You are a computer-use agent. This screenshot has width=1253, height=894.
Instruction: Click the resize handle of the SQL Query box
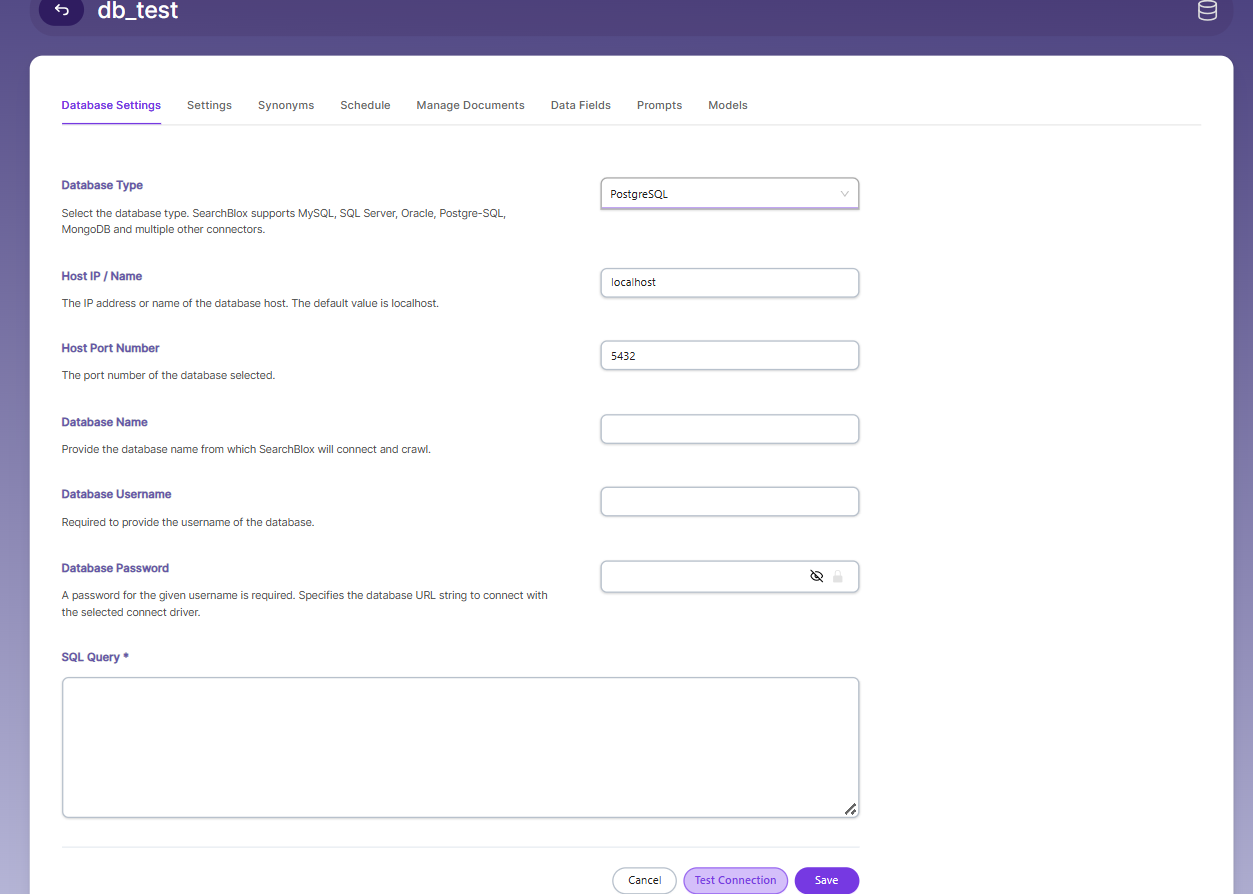[850, 809]
